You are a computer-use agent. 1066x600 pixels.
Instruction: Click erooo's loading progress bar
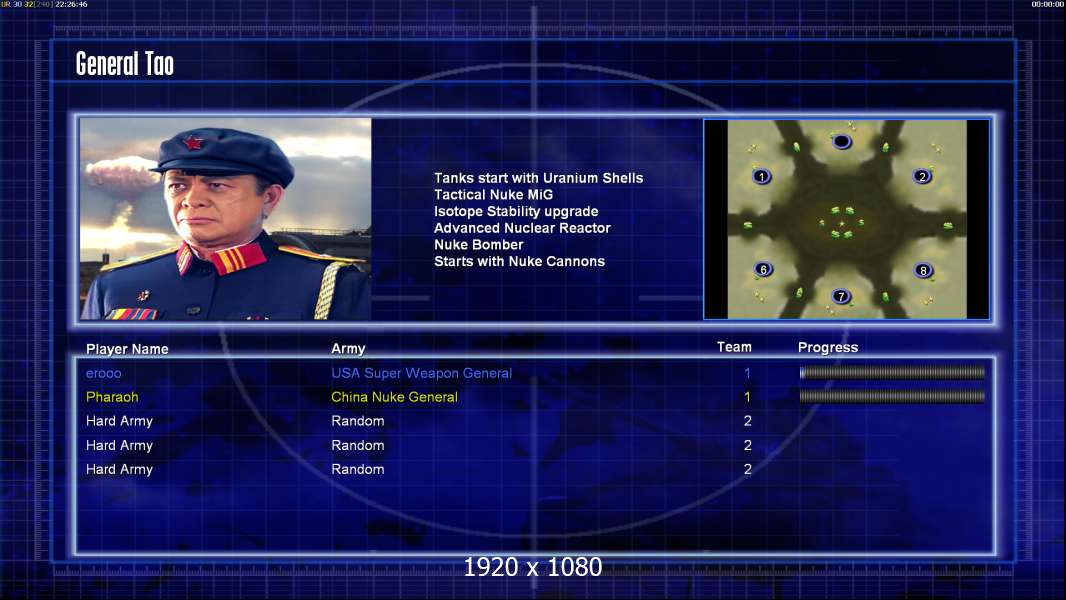point(892,372)
